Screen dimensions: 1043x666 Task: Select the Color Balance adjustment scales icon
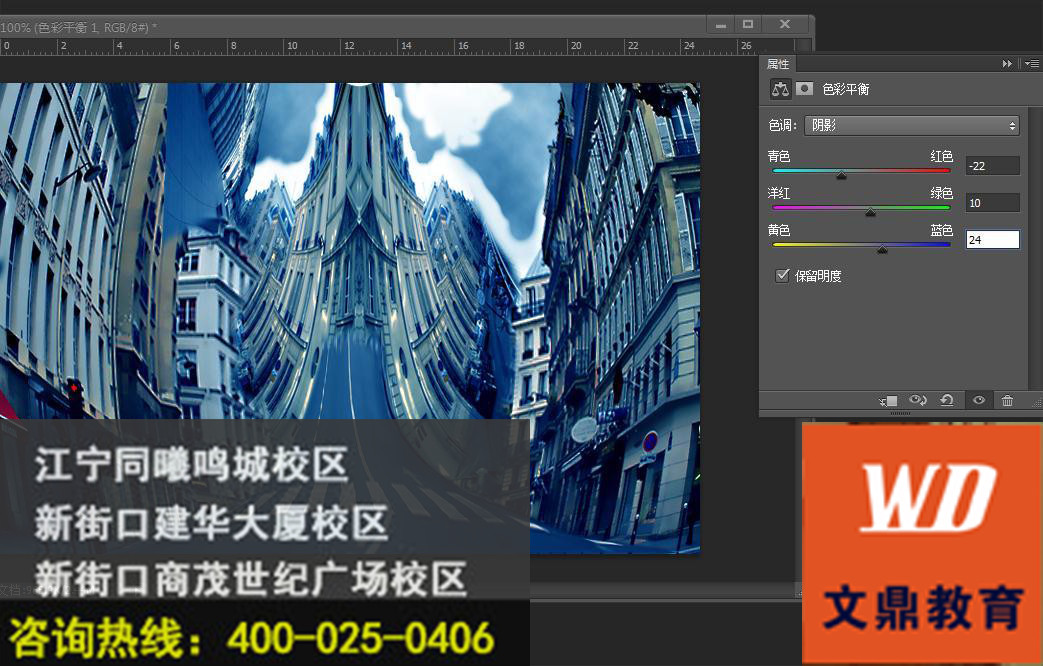780,88
